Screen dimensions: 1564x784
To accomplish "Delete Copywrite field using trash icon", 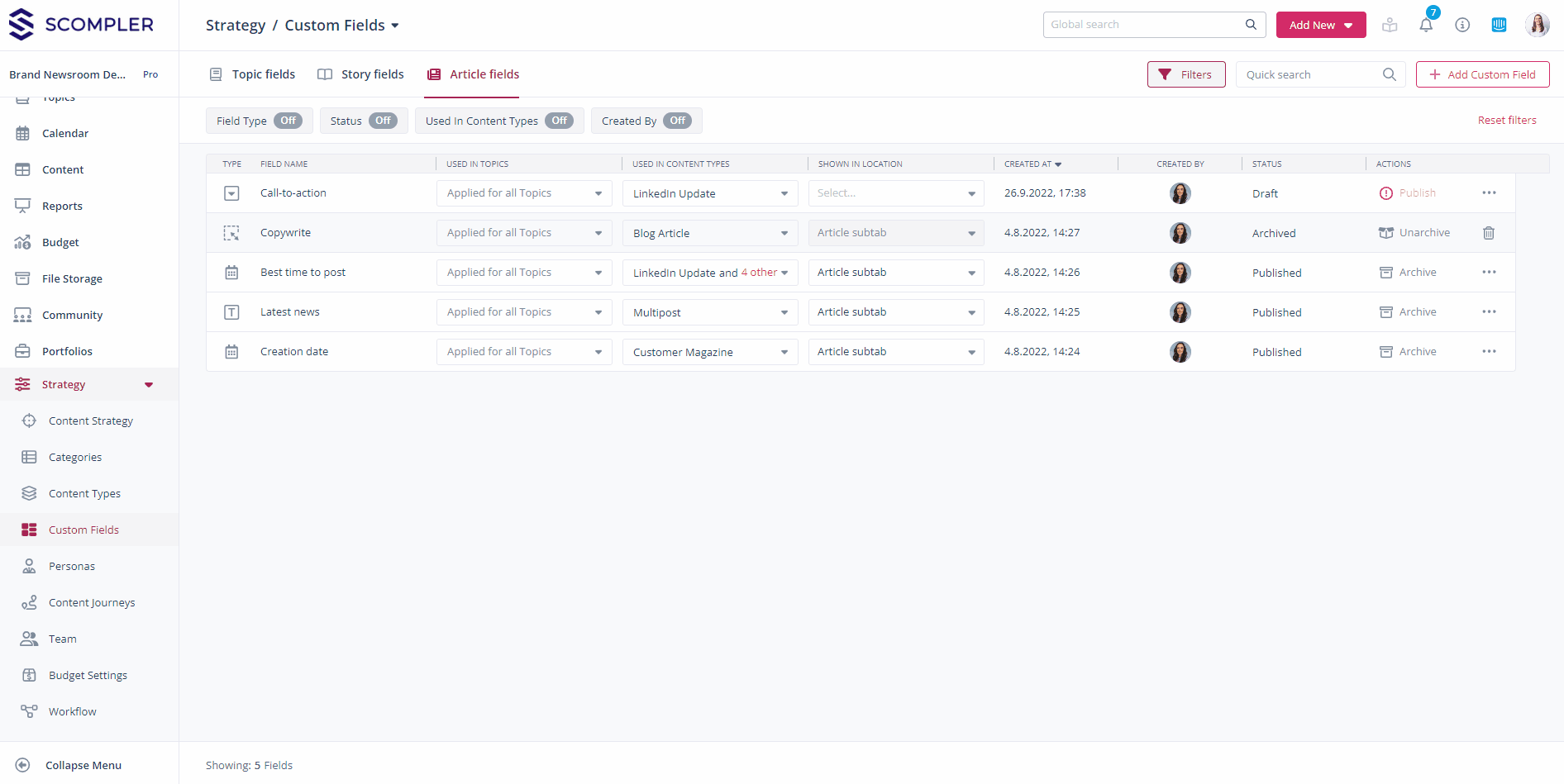I will (x=1489, y=233).
